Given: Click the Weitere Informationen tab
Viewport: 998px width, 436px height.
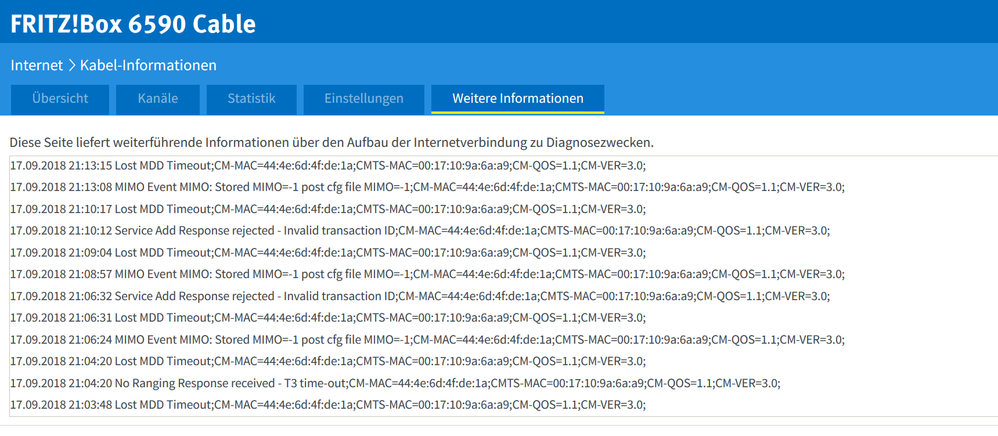Looking at the screenshot, I should [x=517, y=99].
